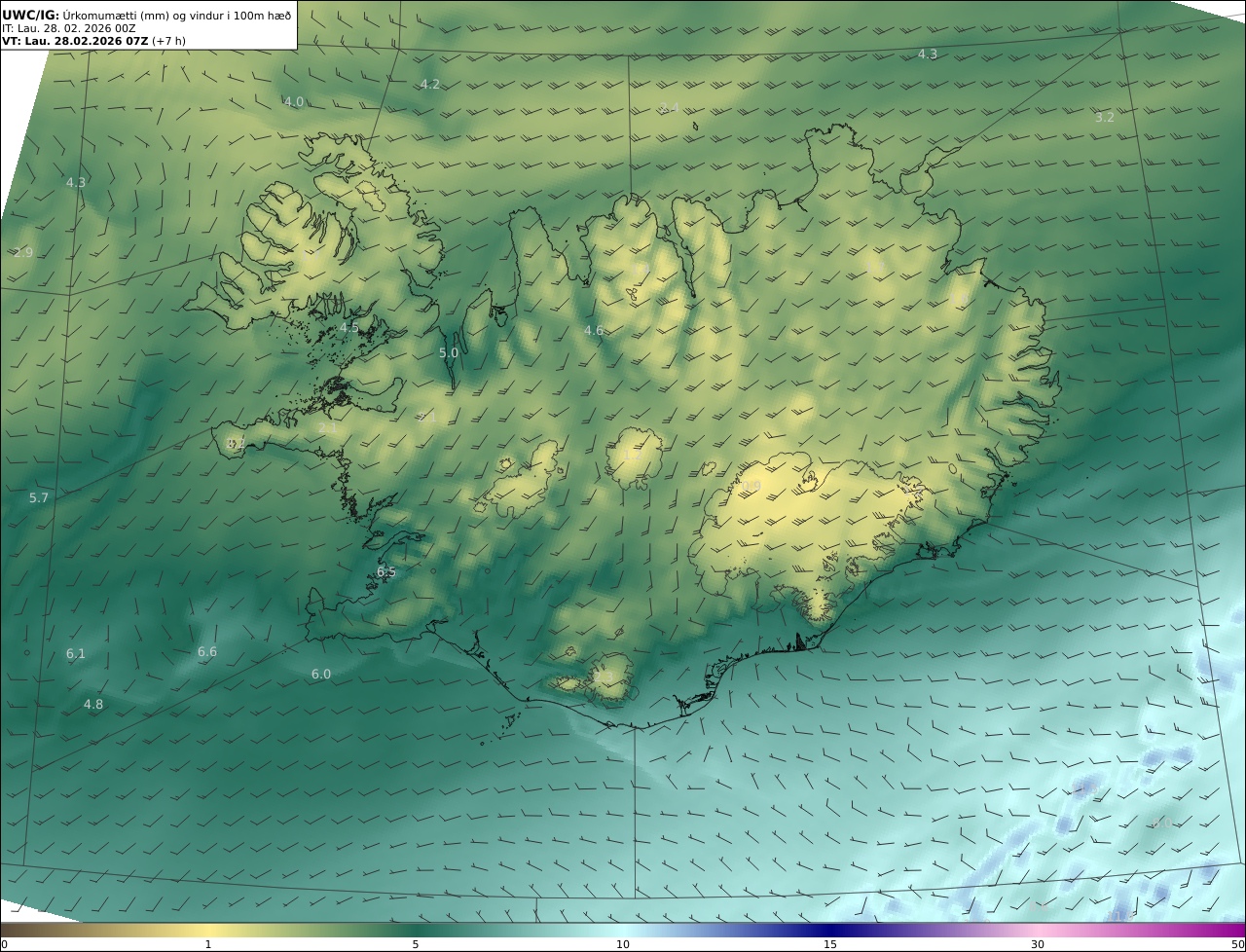The image size is (1246, 952).
Task: Click the map value '4.0'
Action: coord(294,102)
